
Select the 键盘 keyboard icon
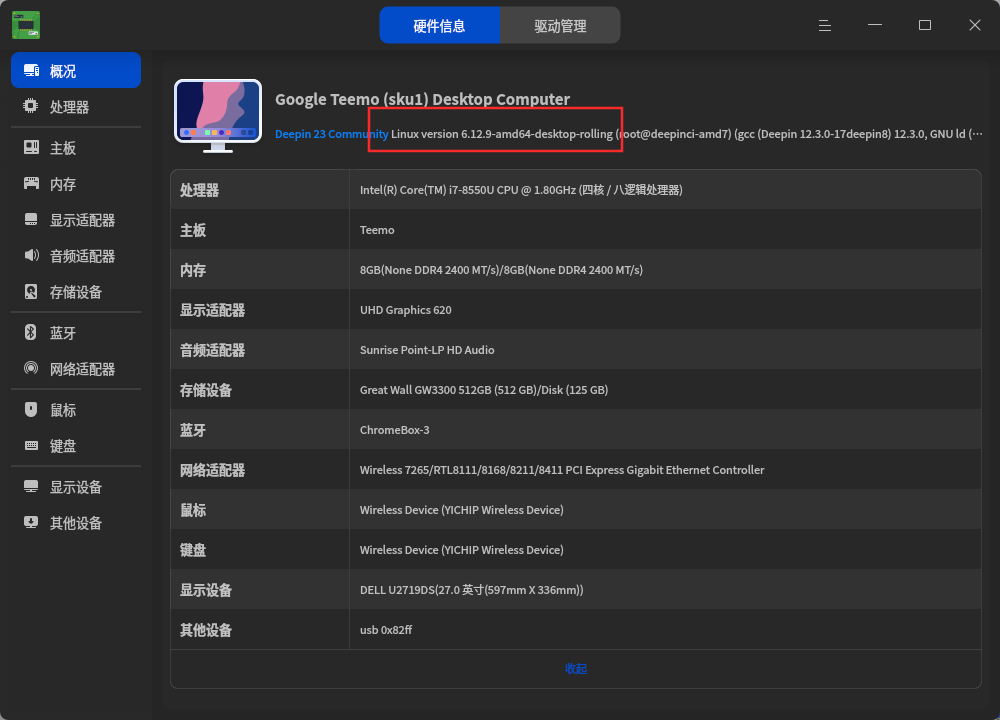click(x=31, y=445)
